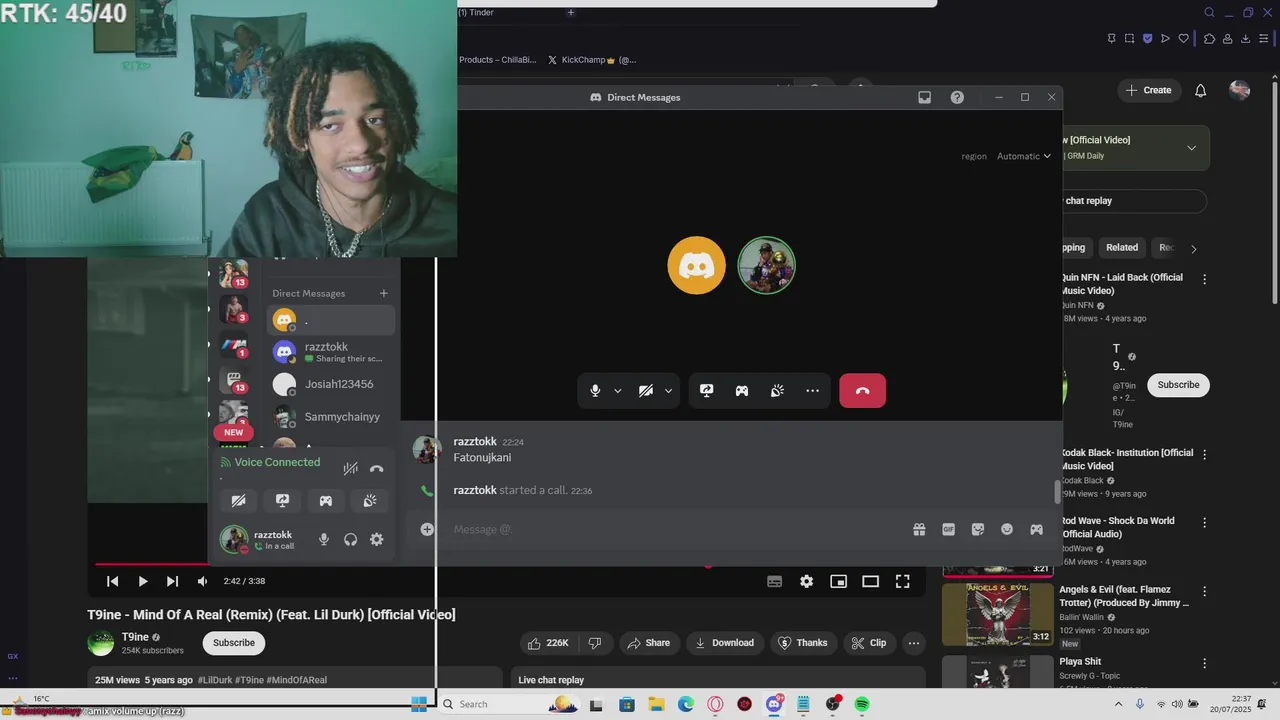1280x720 pixels.
Task: Play the YouTube video
Action: pos(143,581)
